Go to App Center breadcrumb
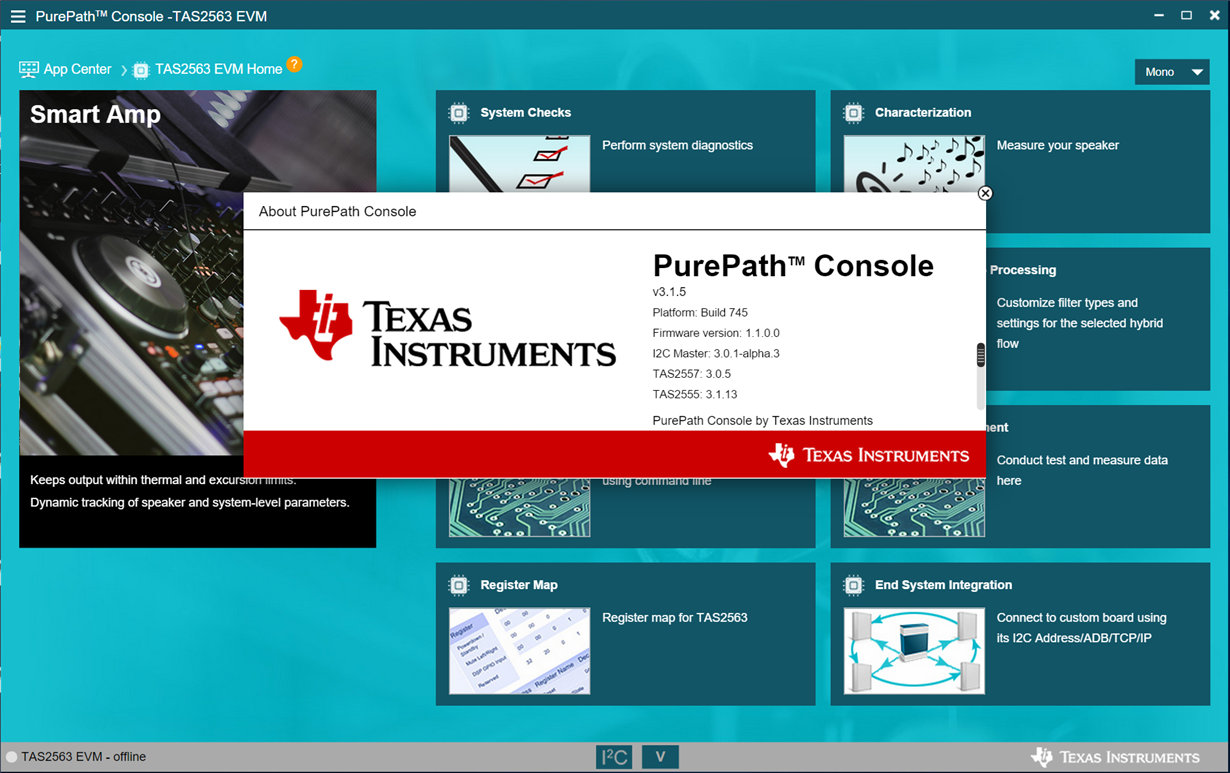Viewport: 1230px width, 773px height. click(x=77, y=69)
